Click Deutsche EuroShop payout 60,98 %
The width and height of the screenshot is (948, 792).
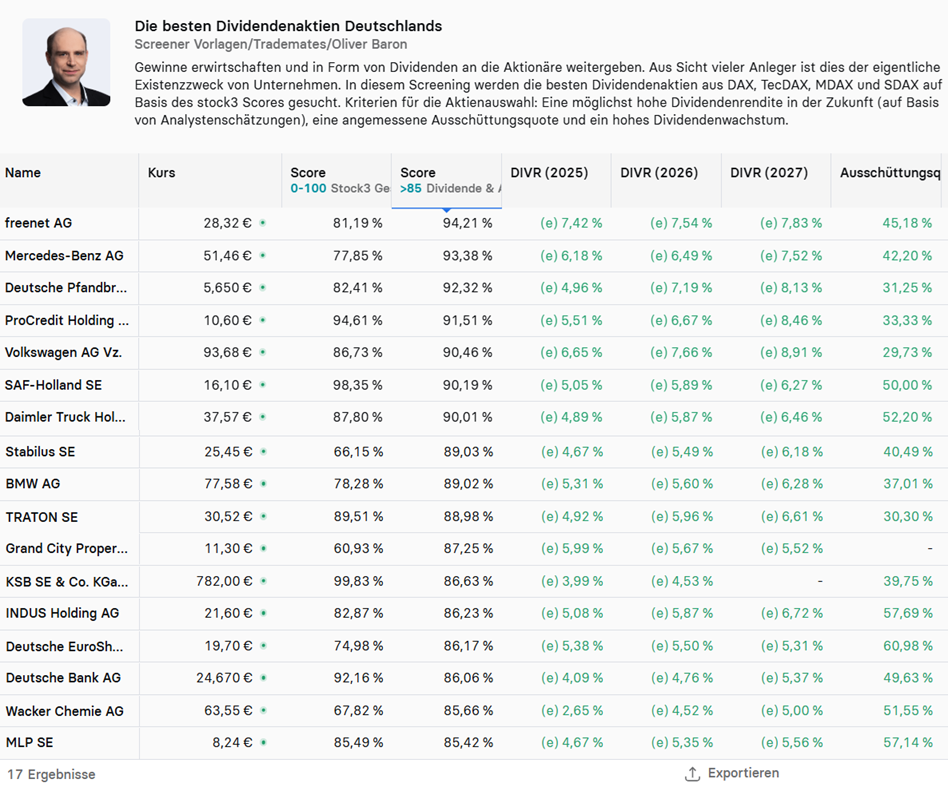(908, 646)
